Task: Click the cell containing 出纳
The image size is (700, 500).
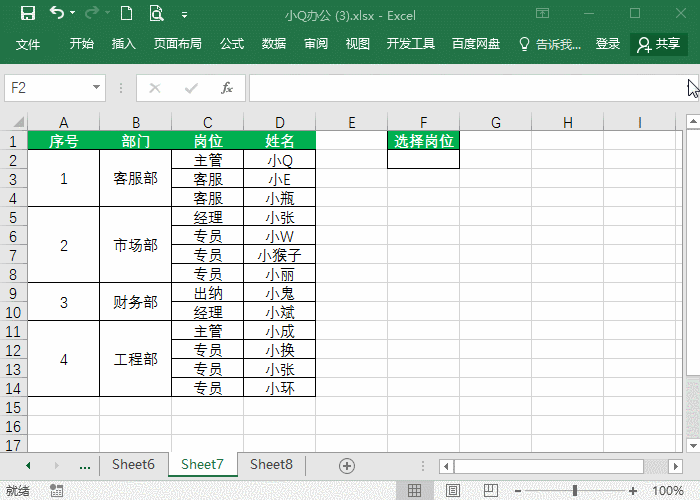Action: pyautogui.click(x=208, y=292)
